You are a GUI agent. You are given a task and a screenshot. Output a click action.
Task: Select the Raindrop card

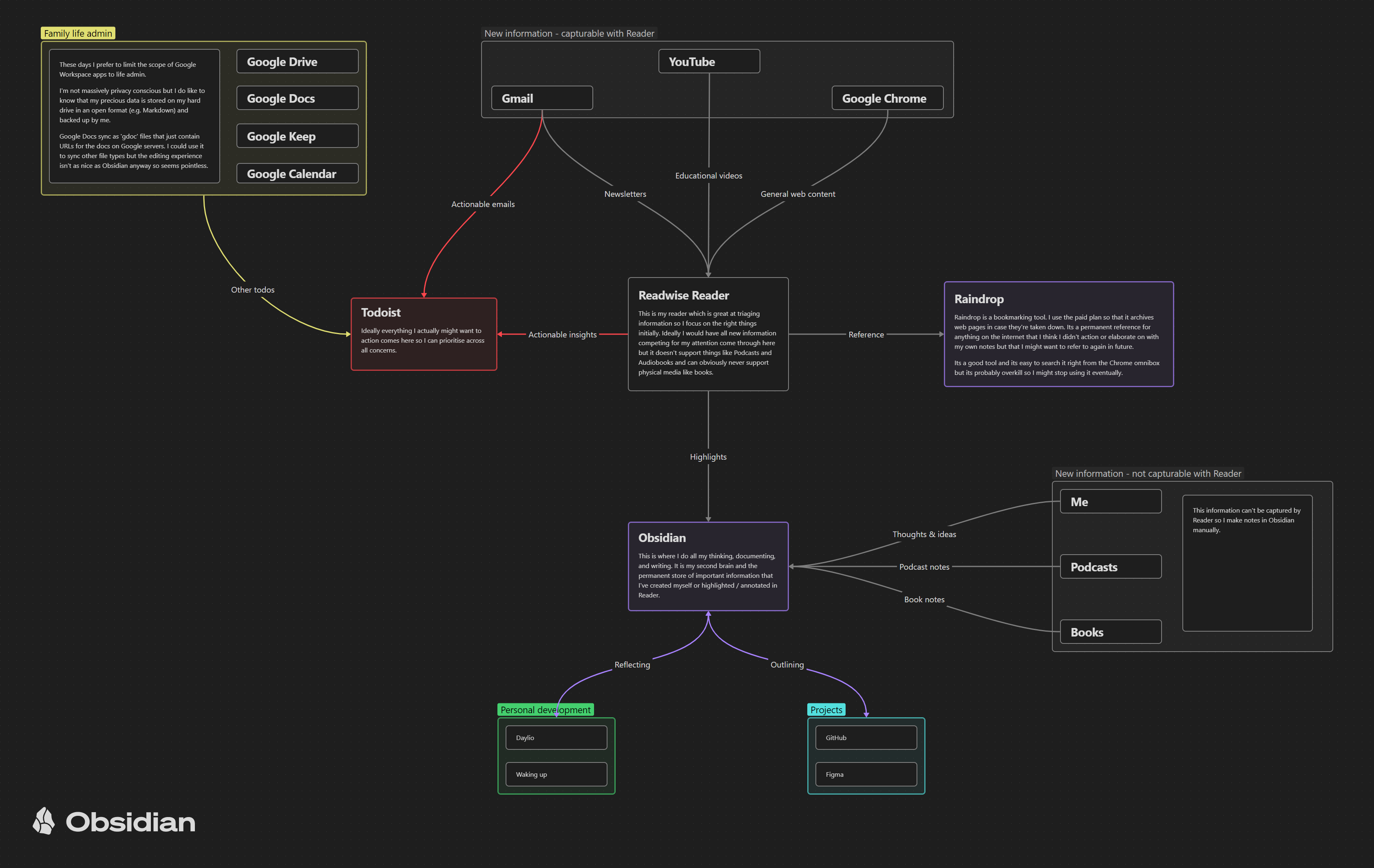1058,334
